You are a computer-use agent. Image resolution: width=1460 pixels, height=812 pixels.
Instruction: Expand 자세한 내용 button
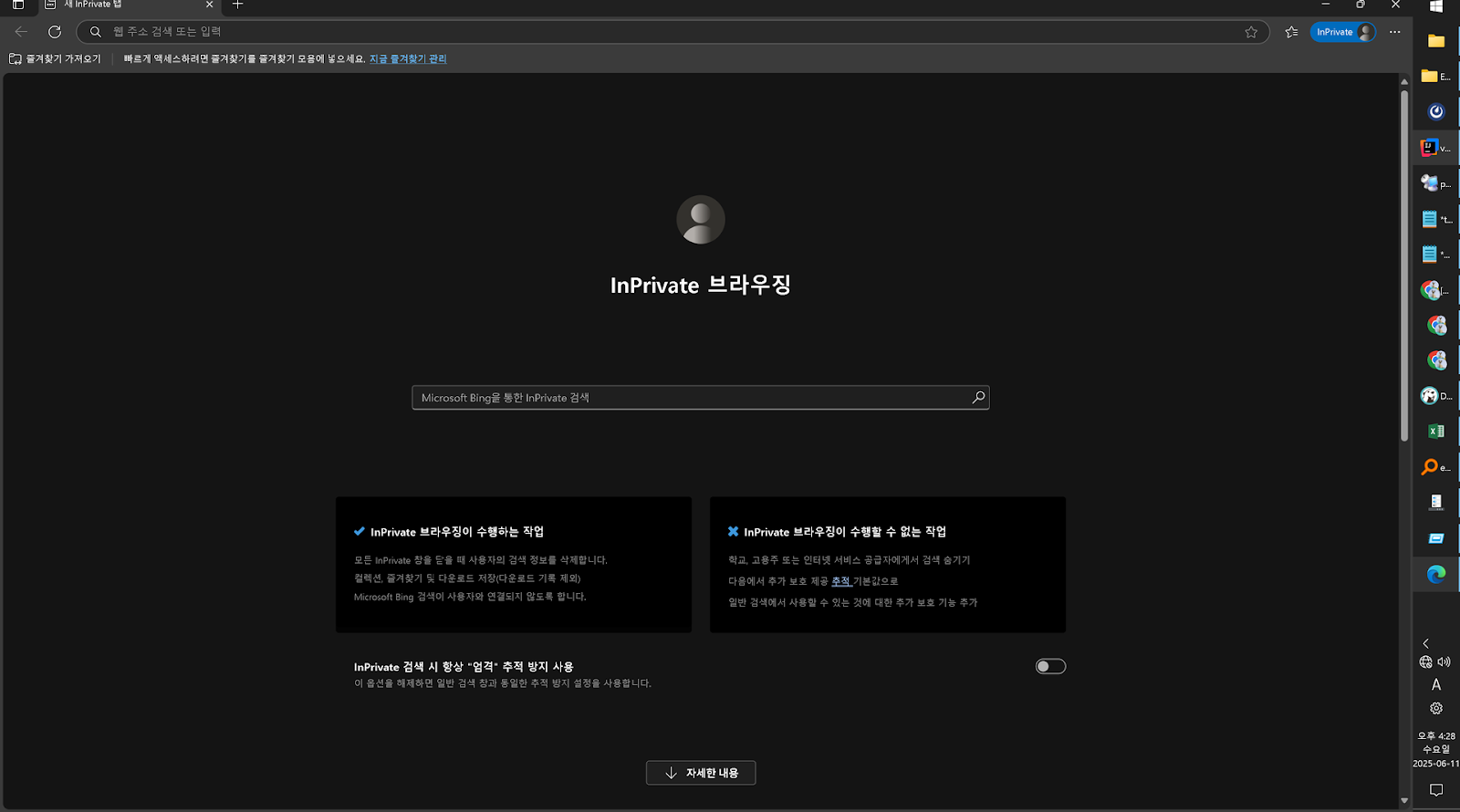pyautogui.click(x=701, y=773)
